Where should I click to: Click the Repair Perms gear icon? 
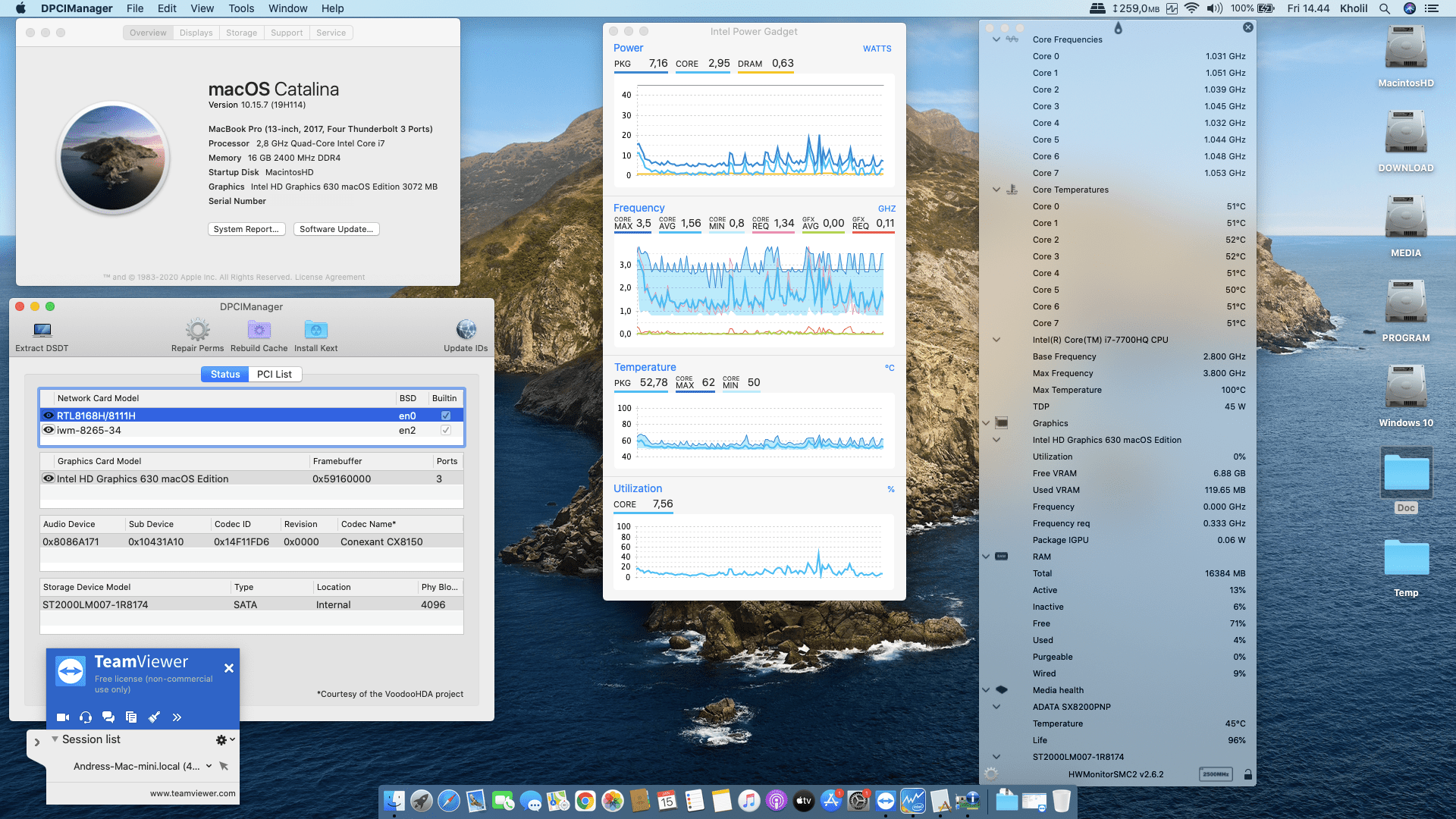coord(198,330)
